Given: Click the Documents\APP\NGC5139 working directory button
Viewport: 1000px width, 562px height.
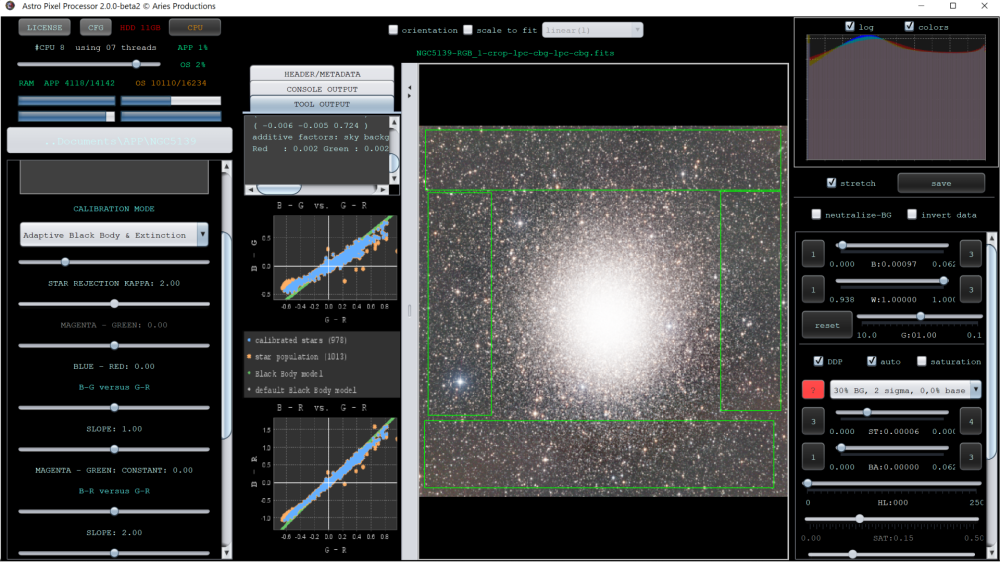Looking at the screenshot, I should (x=120, y=140).
